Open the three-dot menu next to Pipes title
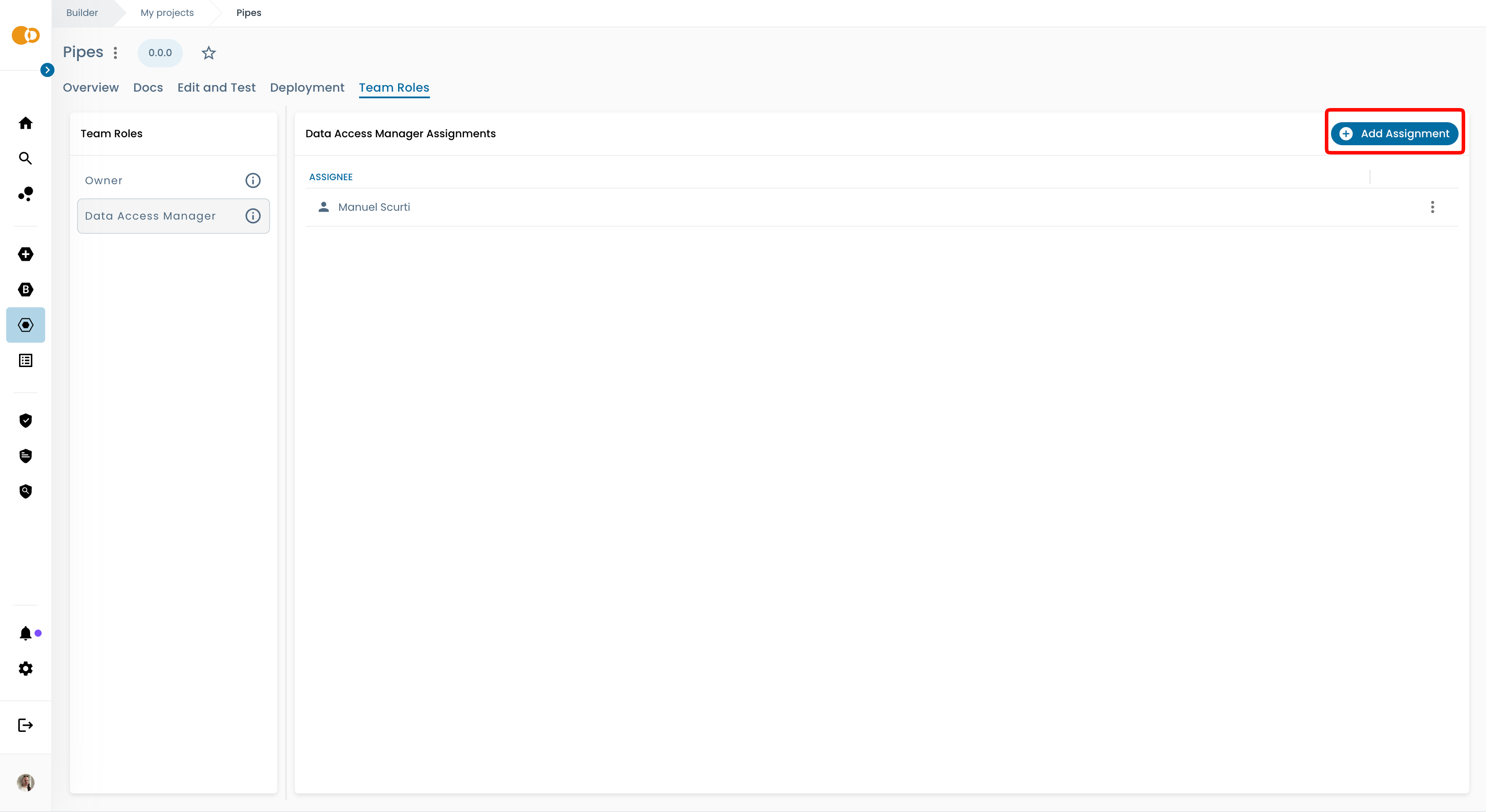Viewport: 1486px width, 812px height. (x=116, y=53)
